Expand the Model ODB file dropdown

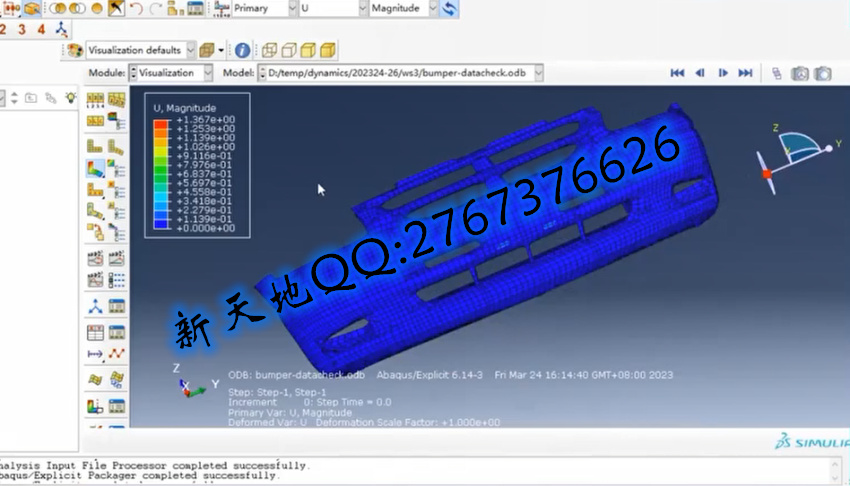click(401, 73)
